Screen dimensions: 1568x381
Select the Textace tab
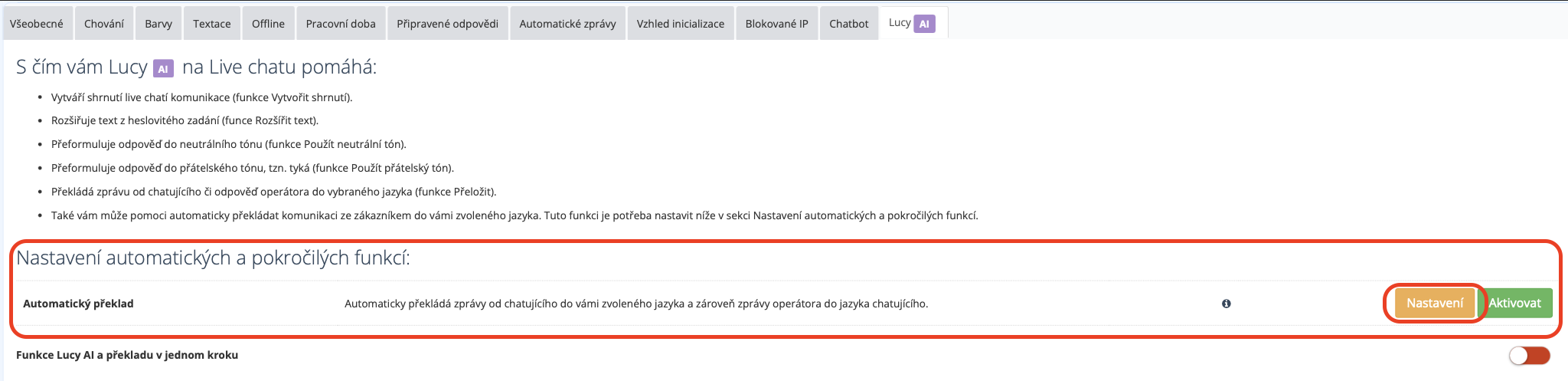click(212, 24)
